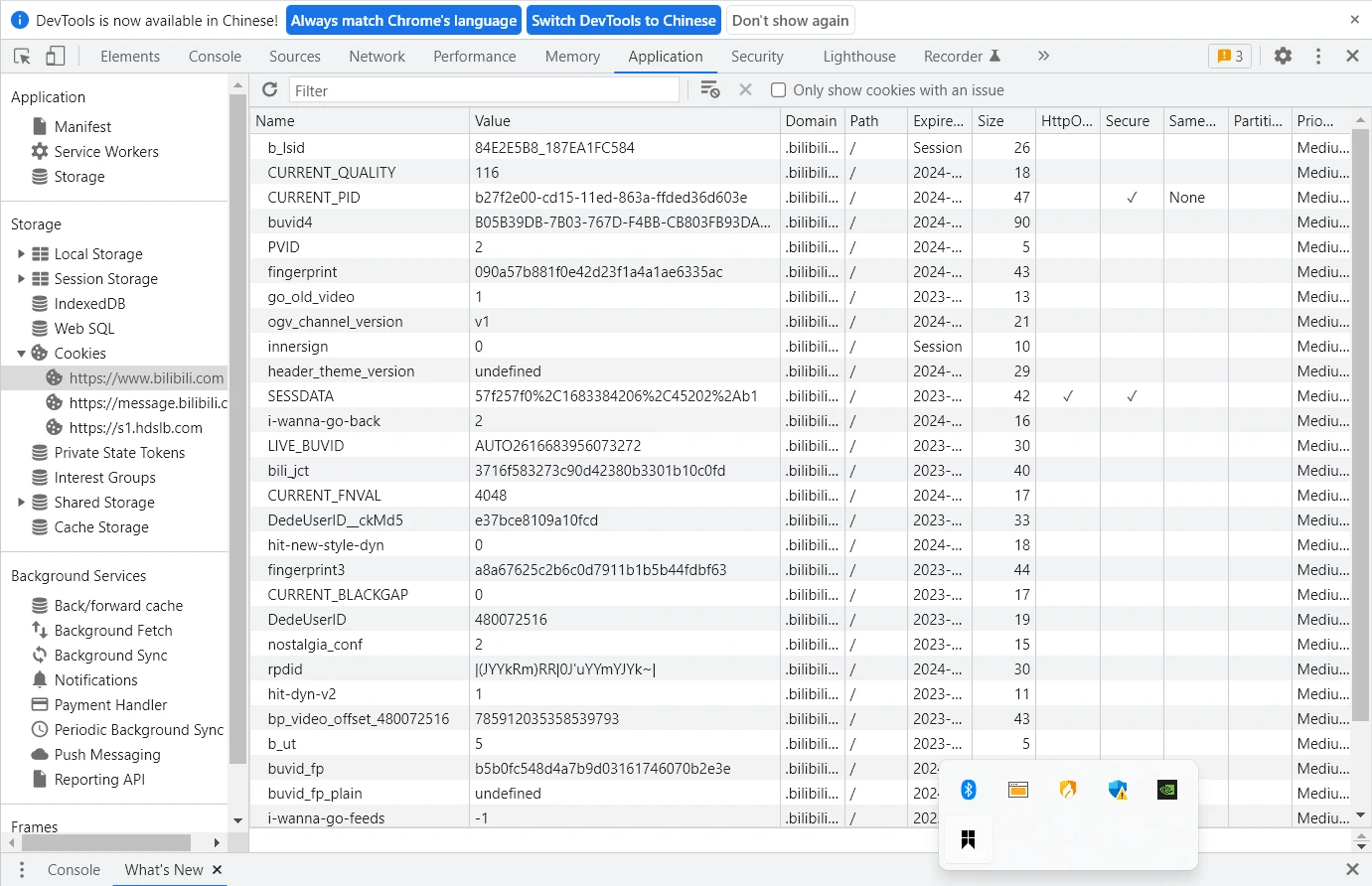1372x886 pixels.
Task: Click the clear all cookies icon
Action: coord(709,90)
